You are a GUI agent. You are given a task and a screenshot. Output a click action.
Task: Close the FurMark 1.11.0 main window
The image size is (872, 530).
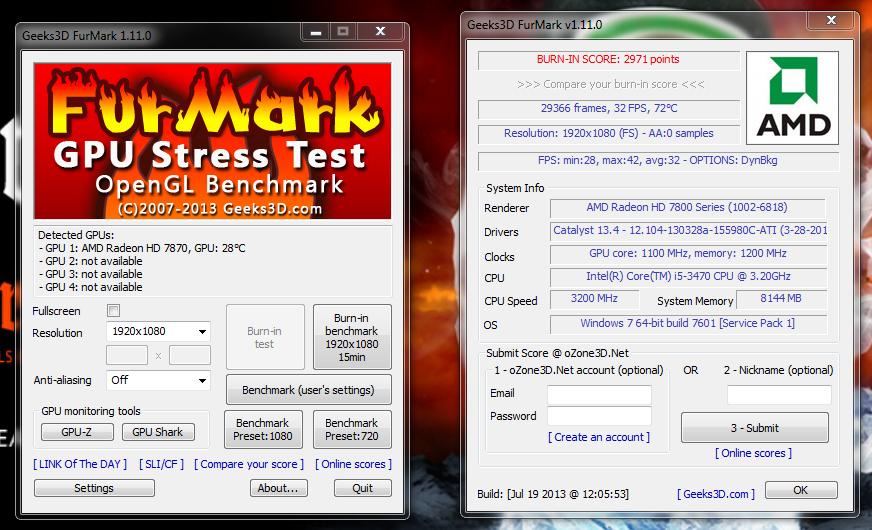tap(380, 32)
